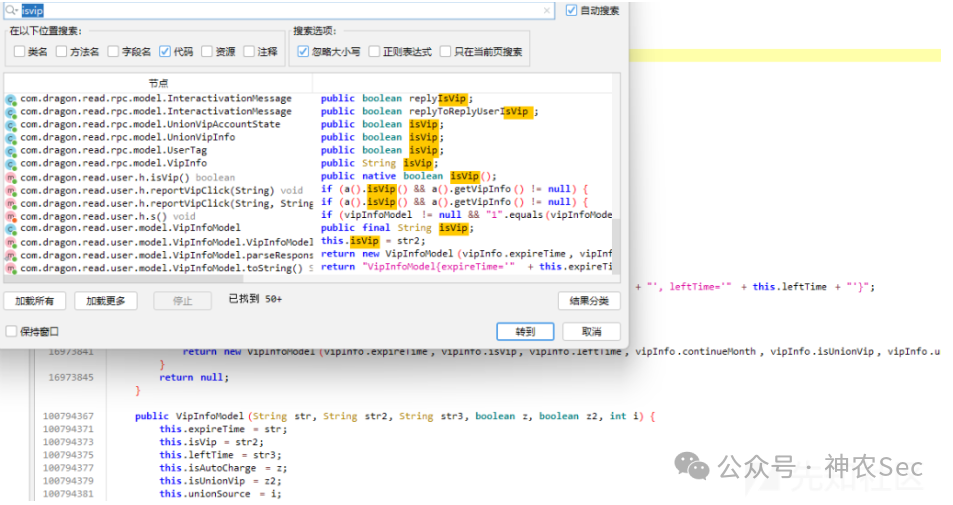
Task: Click method icon beside VipInfoModel.parseRespons row
Action: 10,256
